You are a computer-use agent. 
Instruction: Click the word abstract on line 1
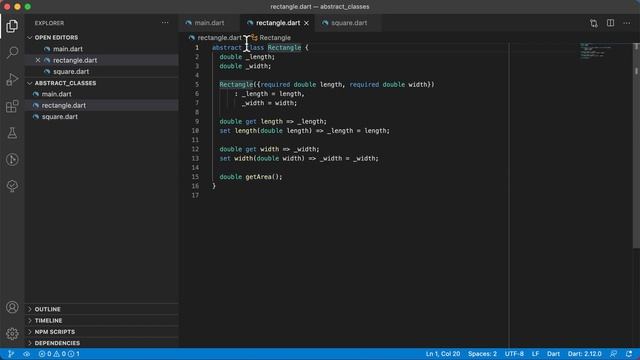227,48
